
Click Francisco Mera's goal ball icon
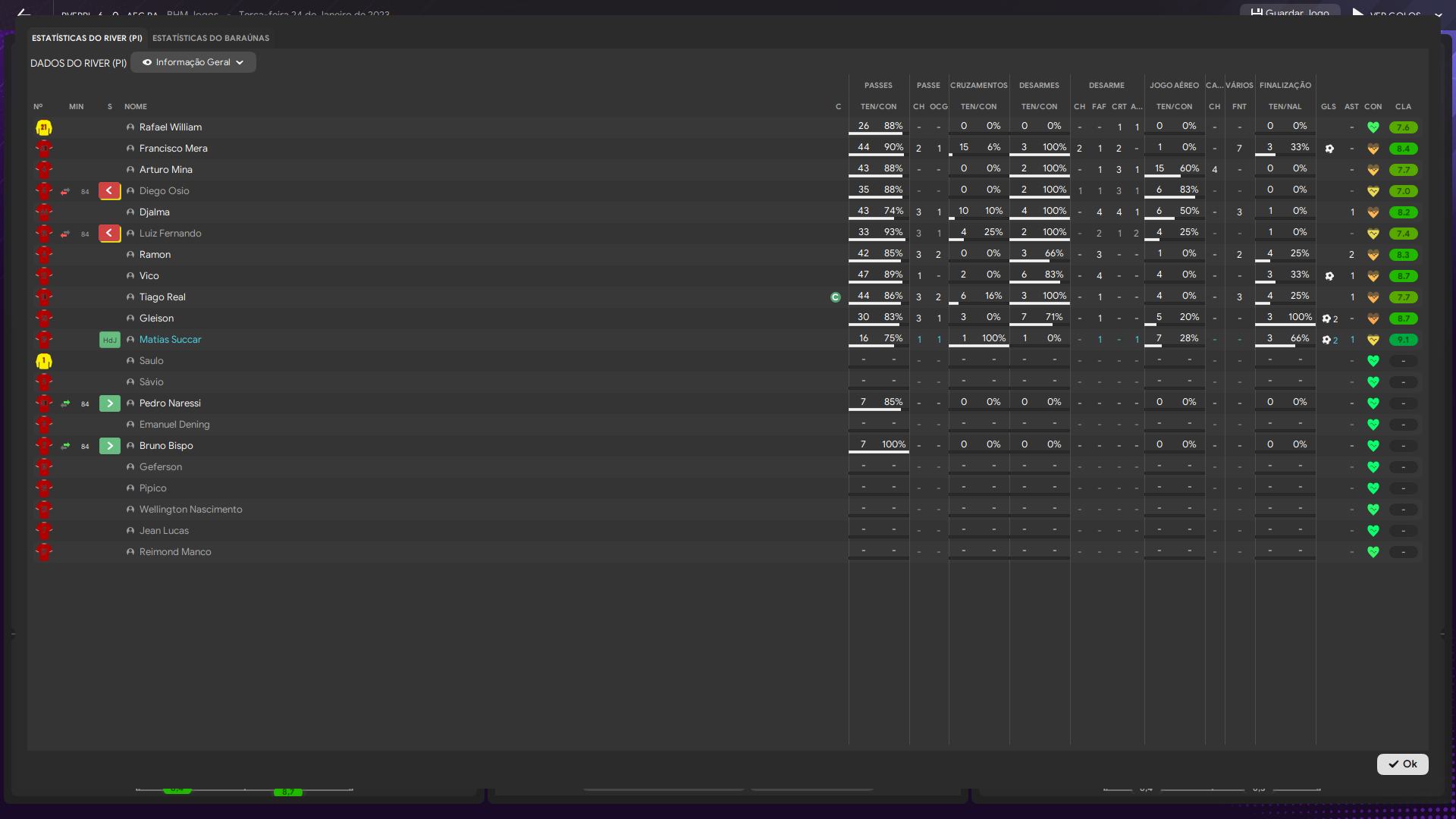point(1329,149)
